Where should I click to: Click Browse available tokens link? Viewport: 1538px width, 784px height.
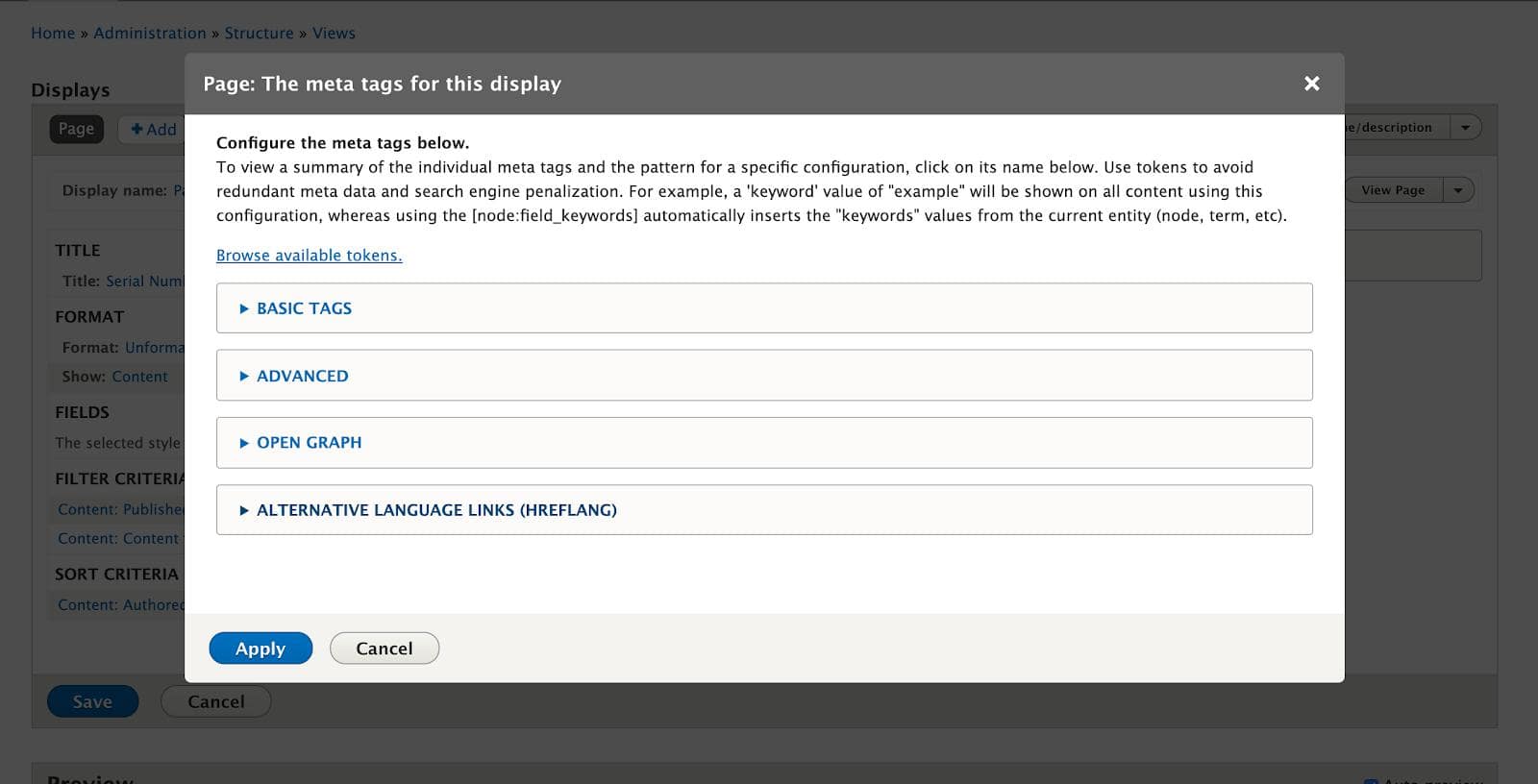click(309, 256)
